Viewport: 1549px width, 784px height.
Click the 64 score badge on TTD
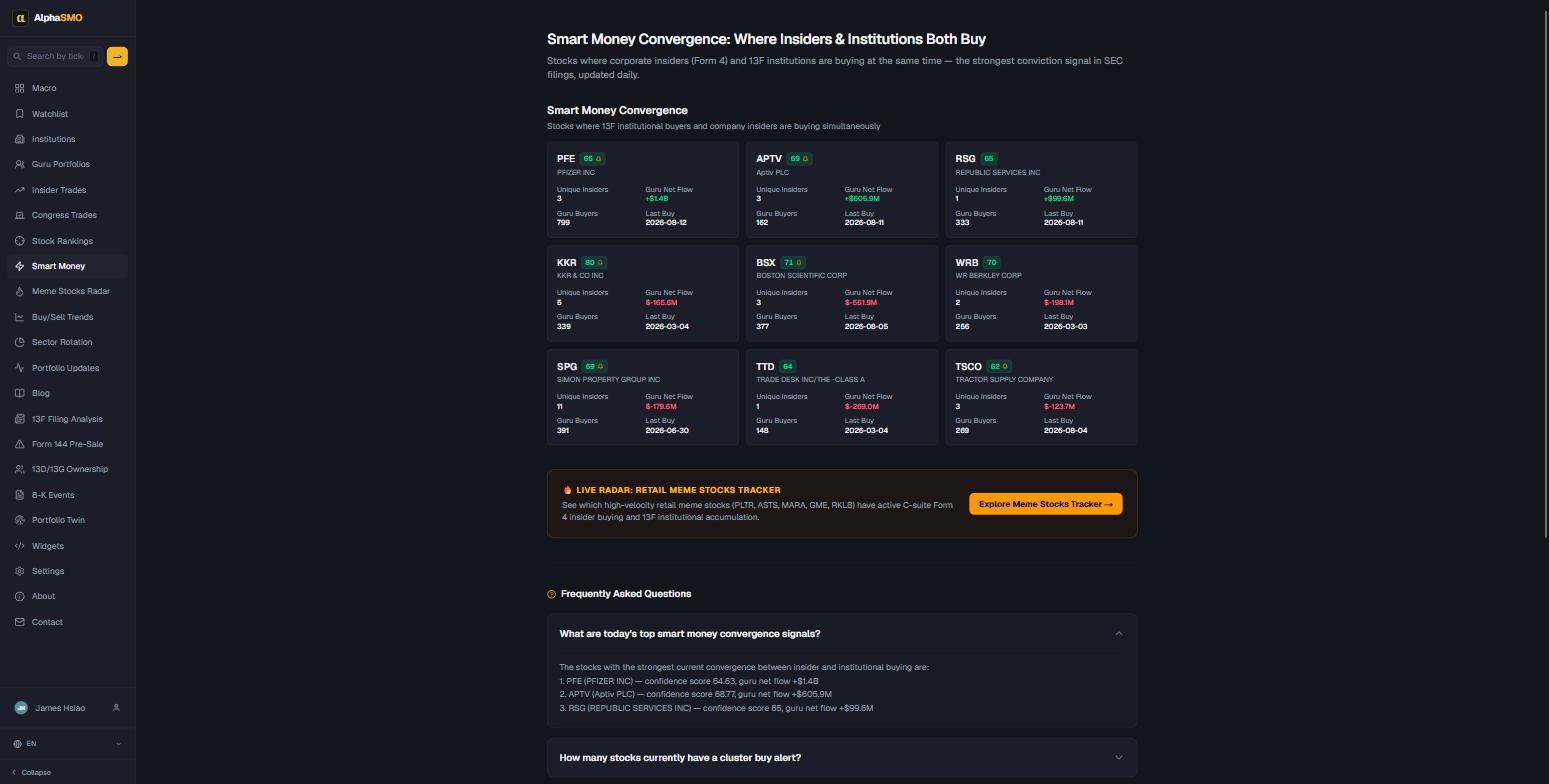tap(788, 367)
